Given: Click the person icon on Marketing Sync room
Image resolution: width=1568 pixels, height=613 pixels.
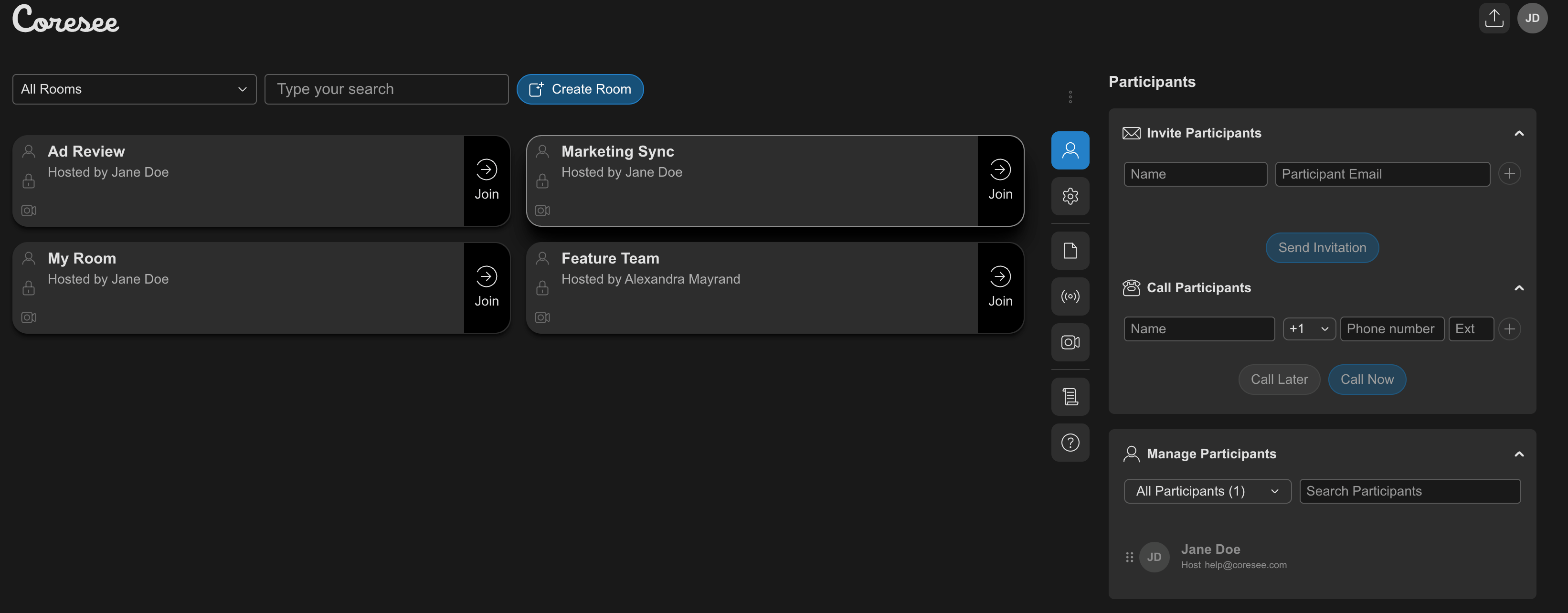Looking at the screenshot, I should coord(542,151).
